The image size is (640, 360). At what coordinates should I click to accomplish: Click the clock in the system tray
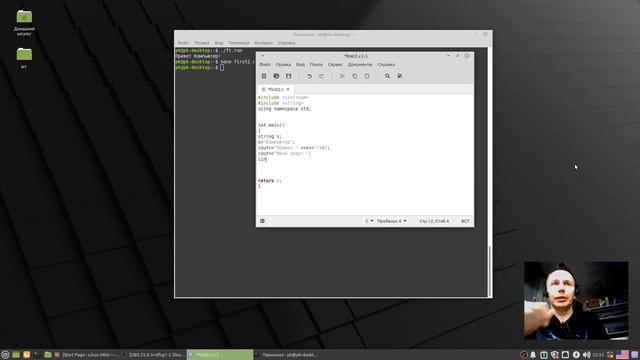(598, 355)
